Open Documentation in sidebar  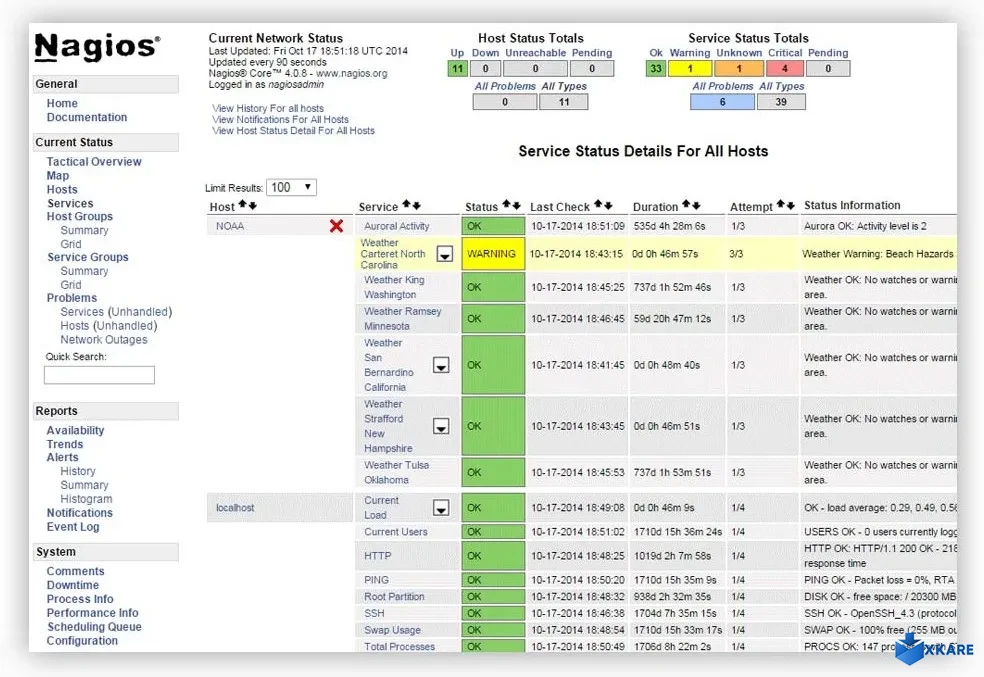point(87,117)
